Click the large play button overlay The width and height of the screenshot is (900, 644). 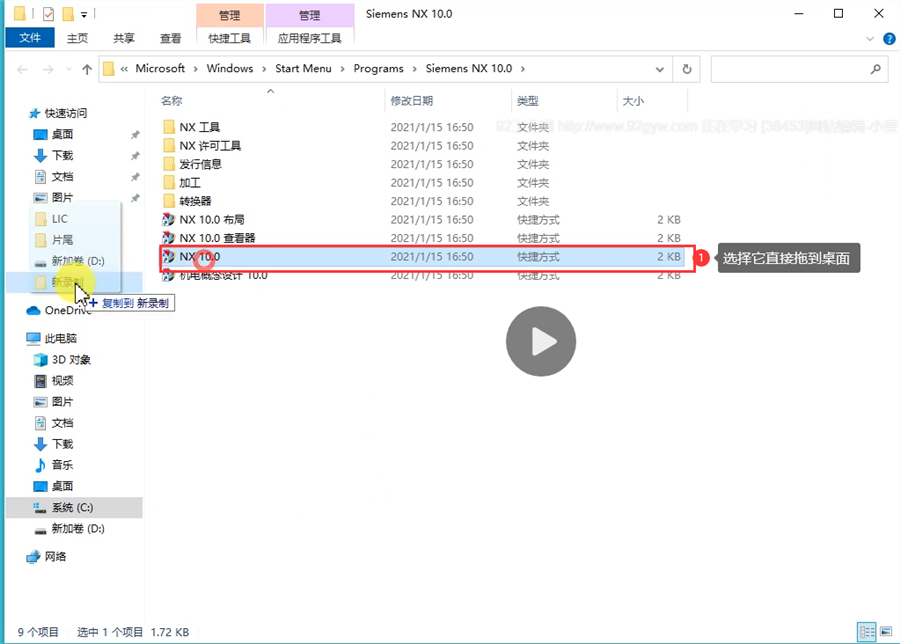(541, 342)
